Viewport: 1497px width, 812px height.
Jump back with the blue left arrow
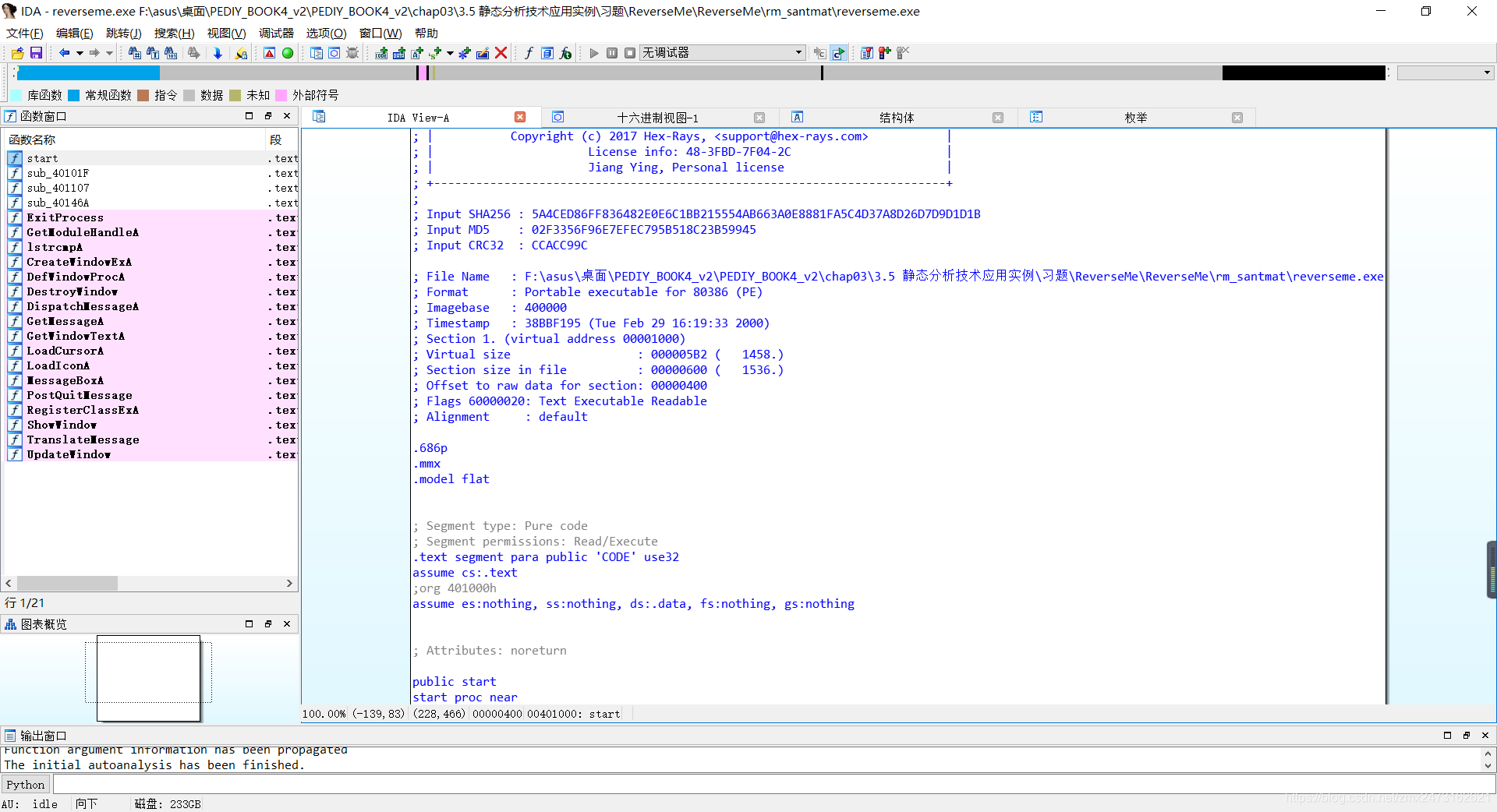pos(65,53)
